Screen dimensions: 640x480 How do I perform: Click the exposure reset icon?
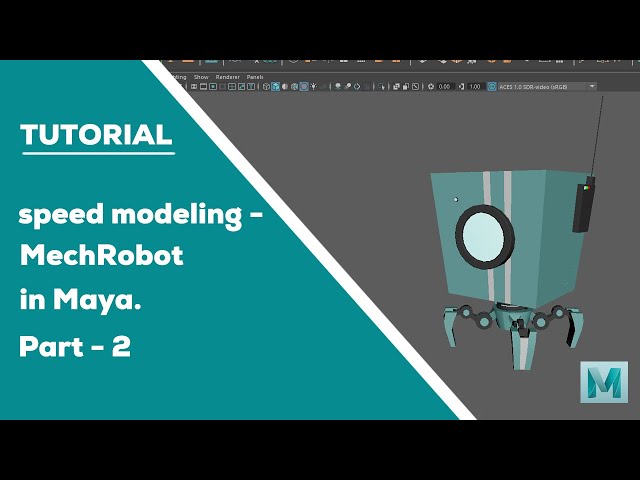pyautogui.click(x=431, y=87)
